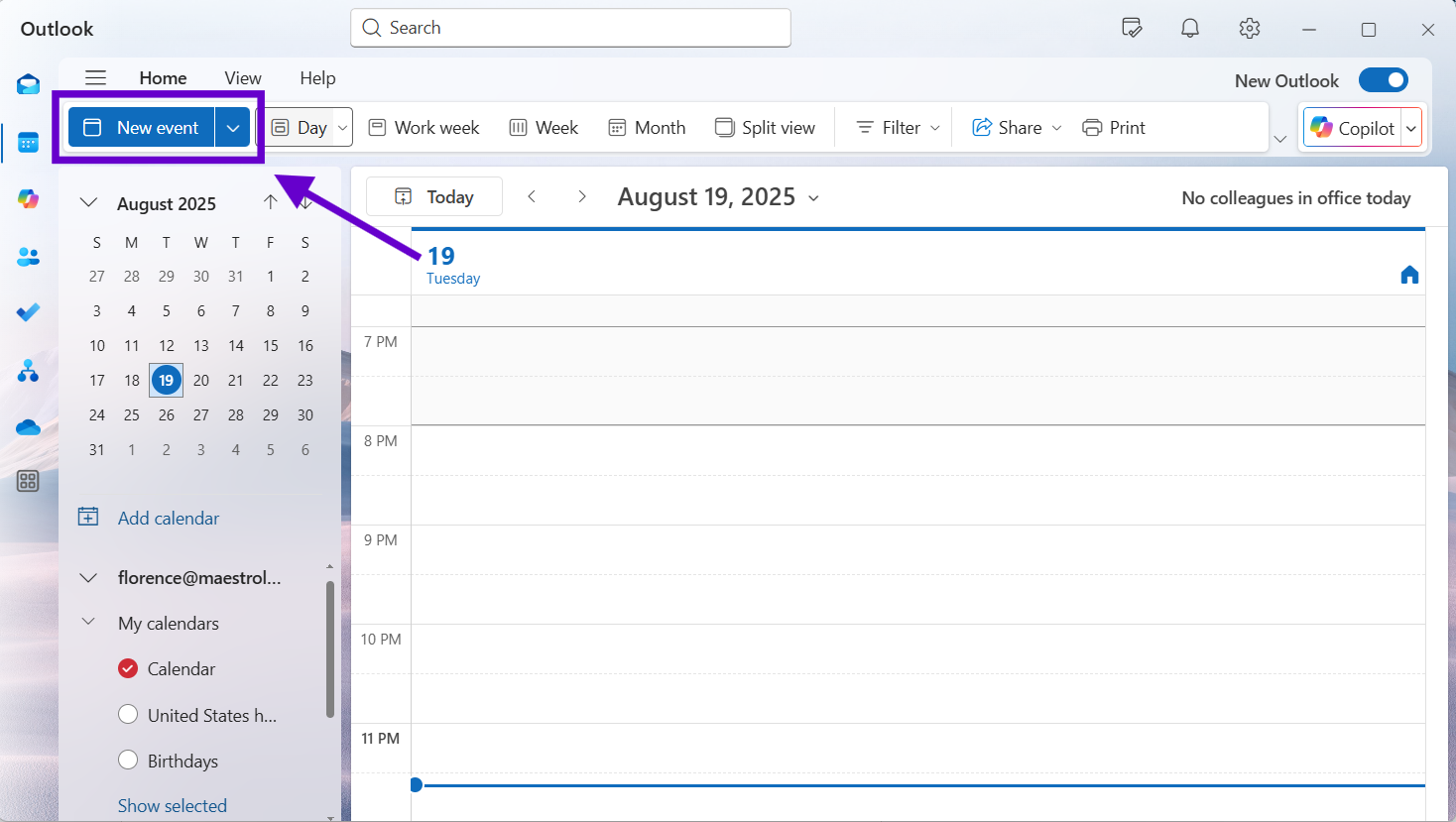1456x822 pixels.
Task: Open To Do checkmark app icon
Action: tap(28, 313)
